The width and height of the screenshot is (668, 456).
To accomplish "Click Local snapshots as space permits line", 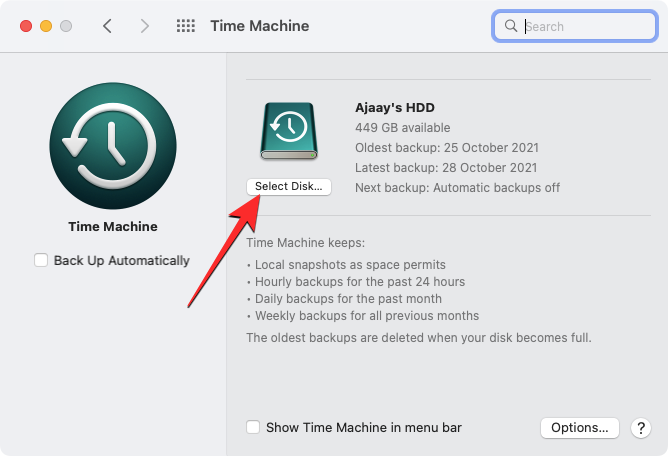I will (350, 265).
